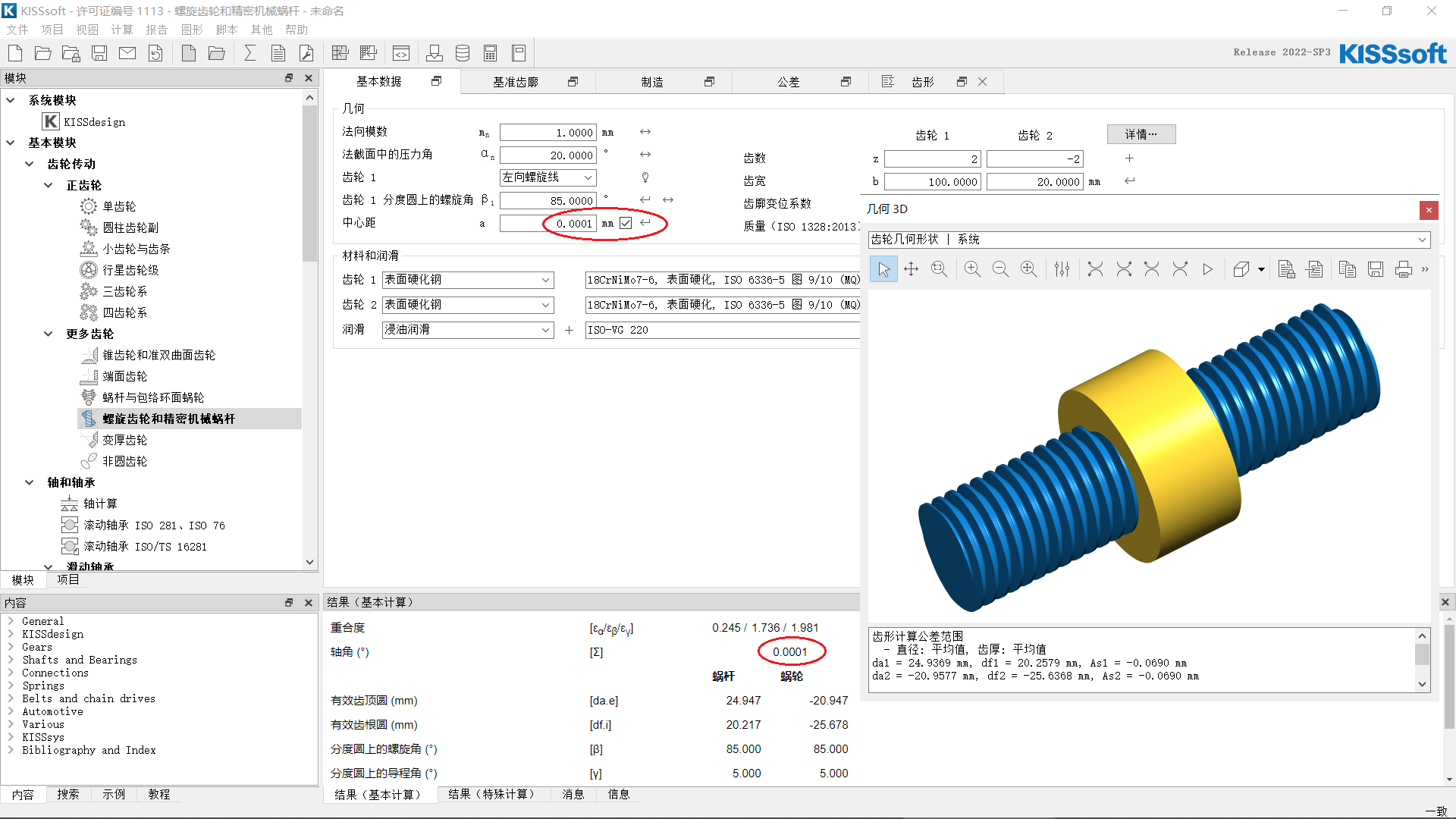Open the script editor icon in the toolbar
1456x819 pixels.
coord(401,53)
